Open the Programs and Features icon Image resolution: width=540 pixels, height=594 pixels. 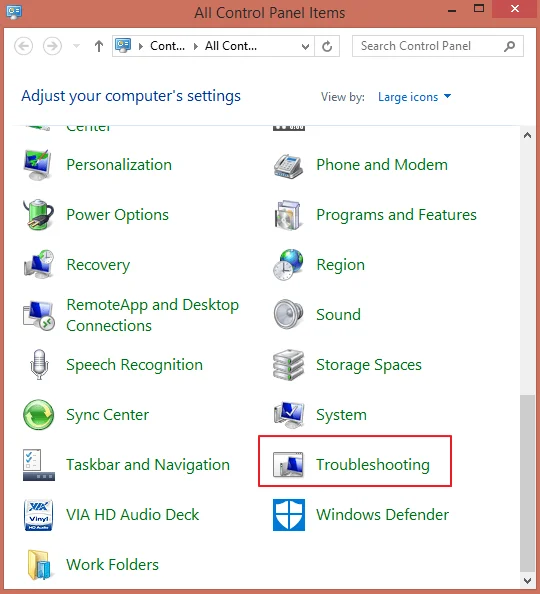(x=288, y=215)
